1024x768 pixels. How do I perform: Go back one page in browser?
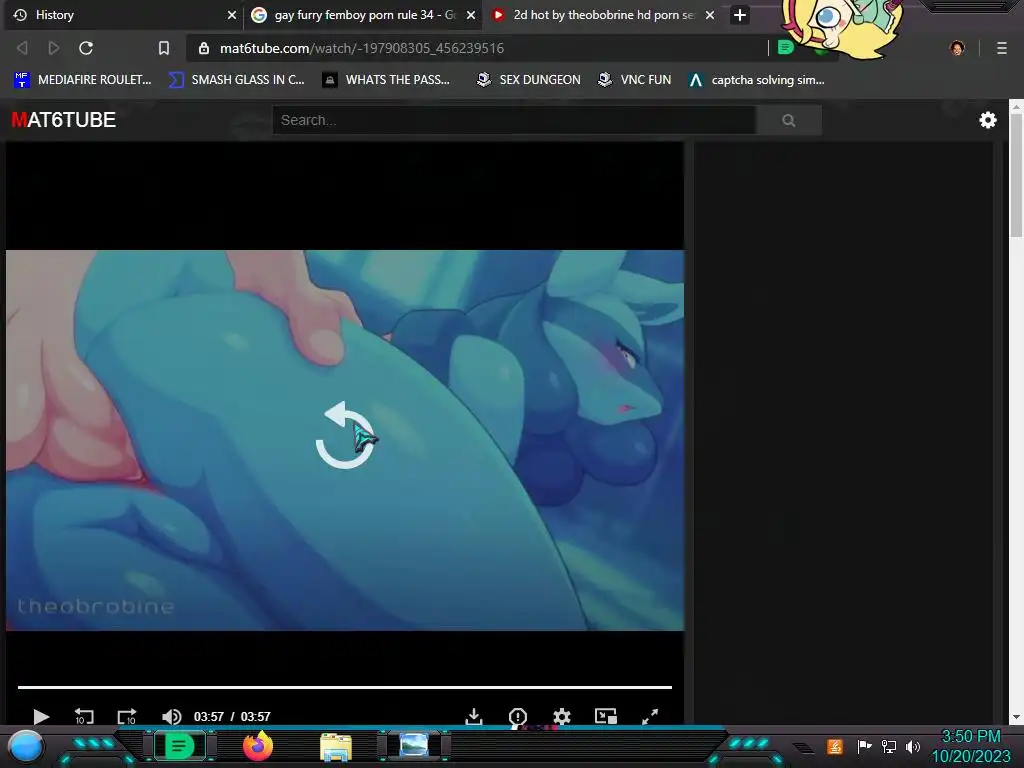pyautogui.click(x=22, y=48)
